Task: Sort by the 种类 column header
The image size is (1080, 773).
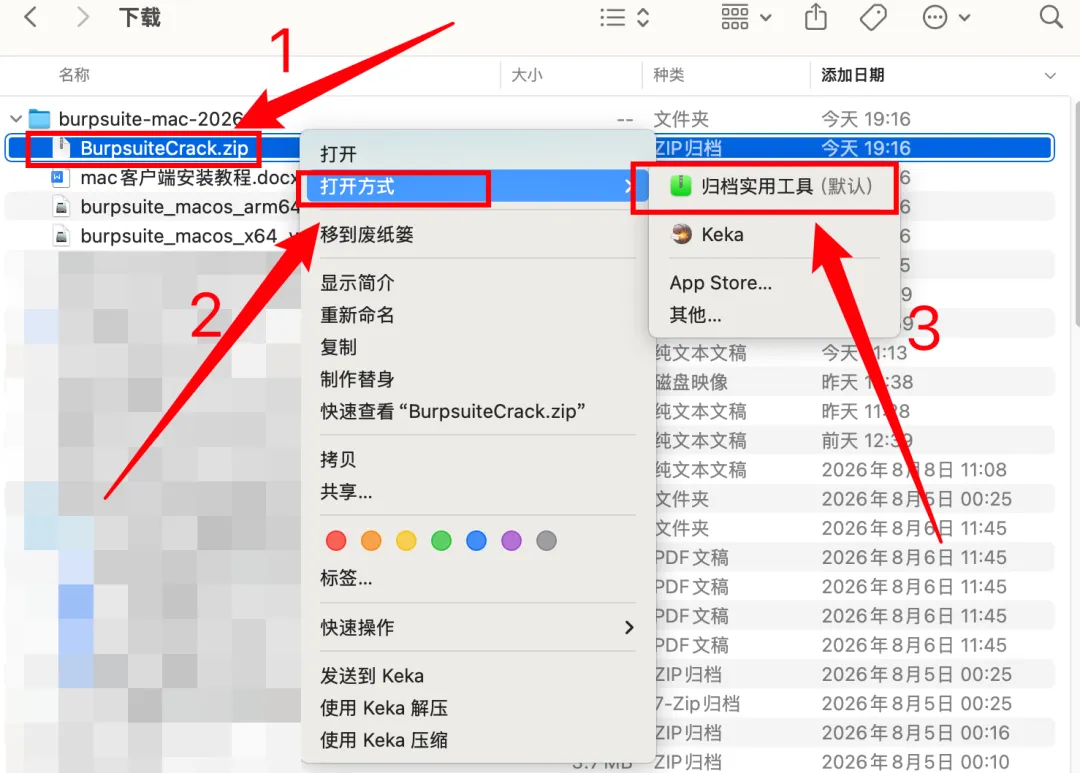Action: pyautogui.click(x=668, y=75)
